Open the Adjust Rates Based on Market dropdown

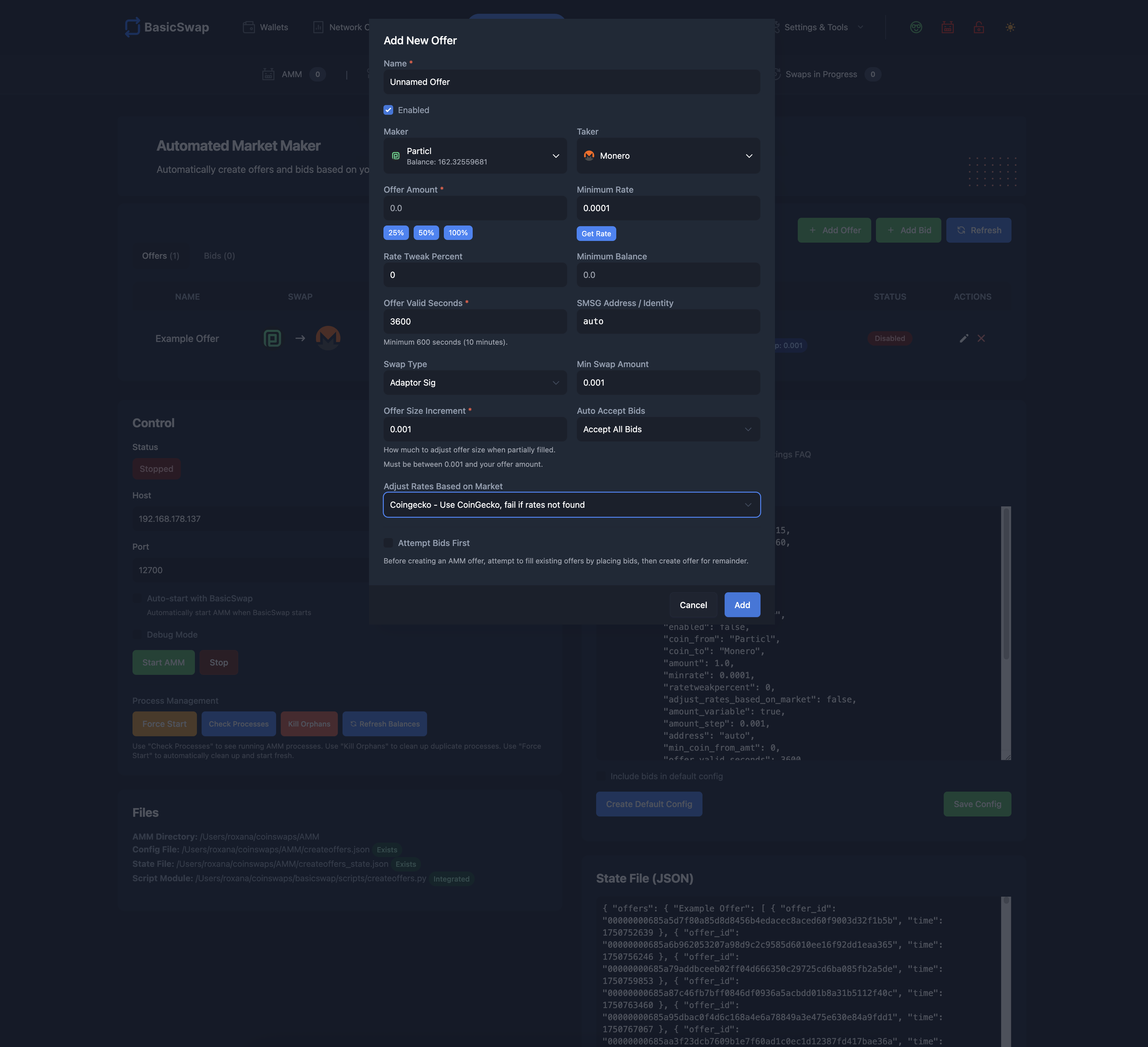click(571, 505)
